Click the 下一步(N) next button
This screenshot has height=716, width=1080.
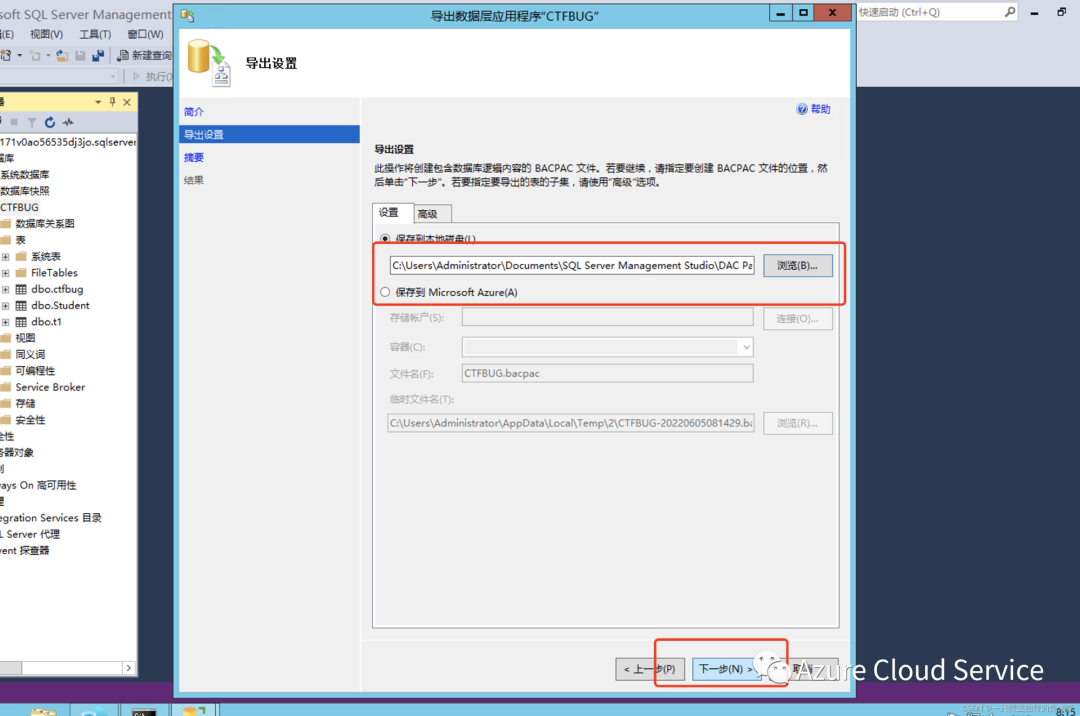[x=725, y=668]
